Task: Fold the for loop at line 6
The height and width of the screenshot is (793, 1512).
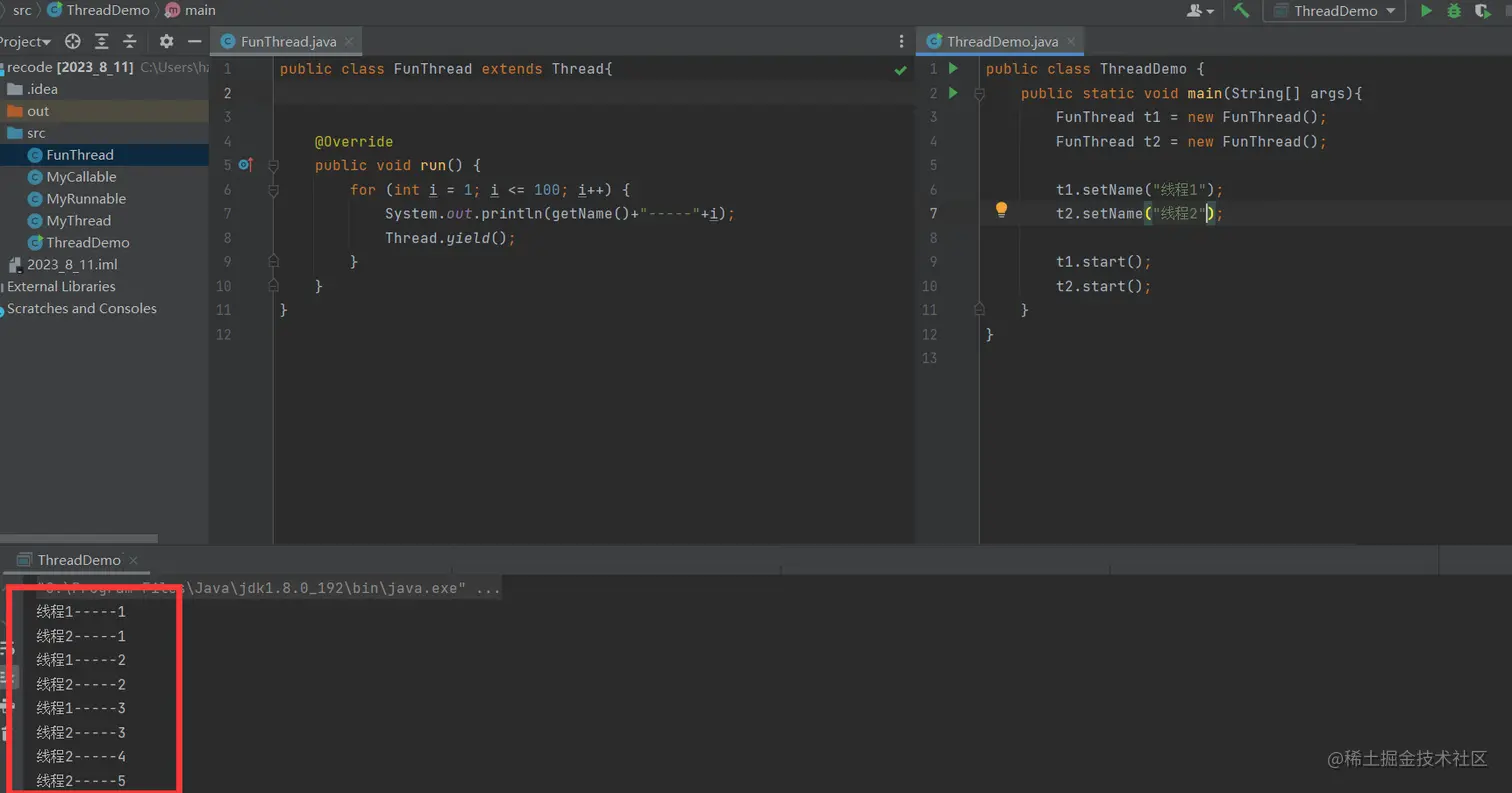Action: coord(273,190)
